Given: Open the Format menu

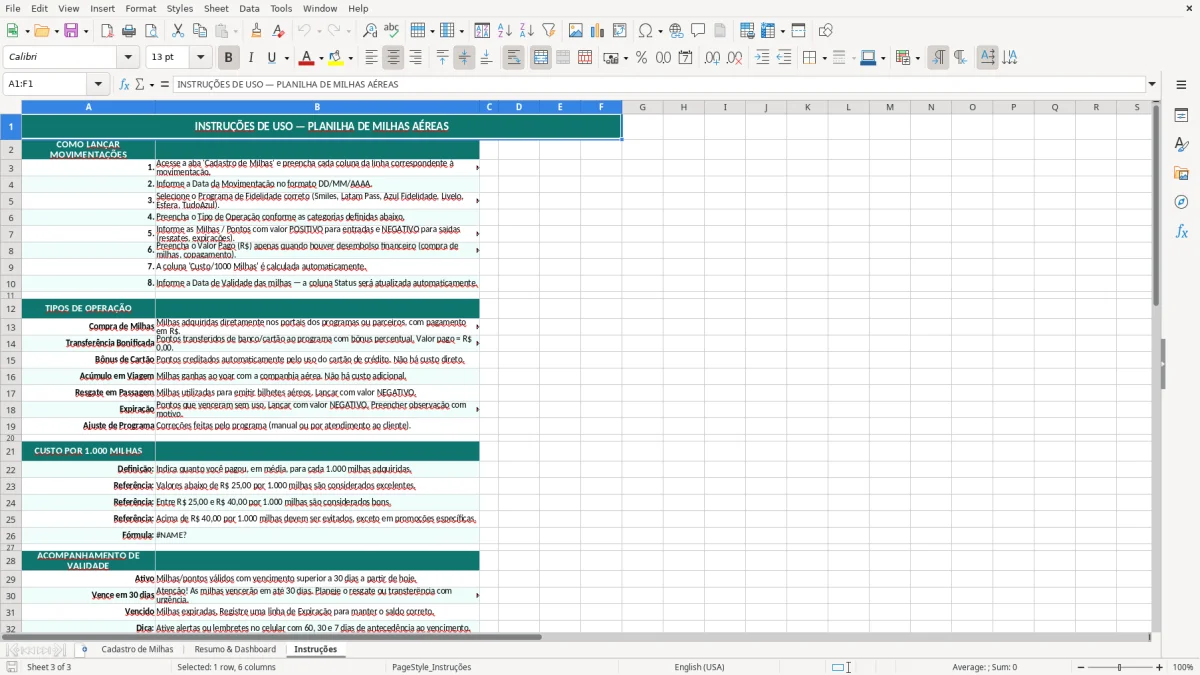Looking at the screenshot, I should (x=140, y=8).
